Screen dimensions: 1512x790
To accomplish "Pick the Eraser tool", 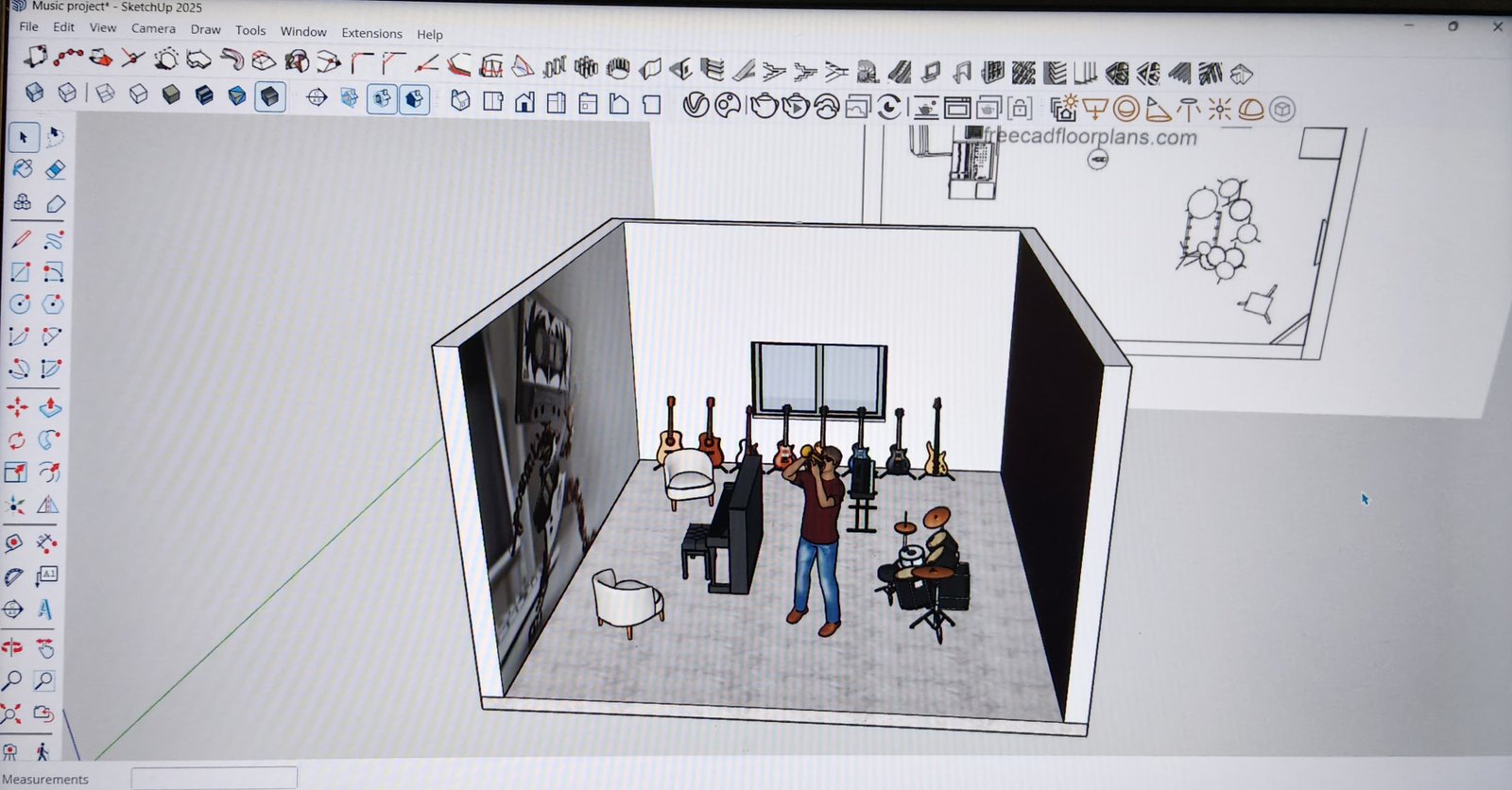I will pos(55,169).
